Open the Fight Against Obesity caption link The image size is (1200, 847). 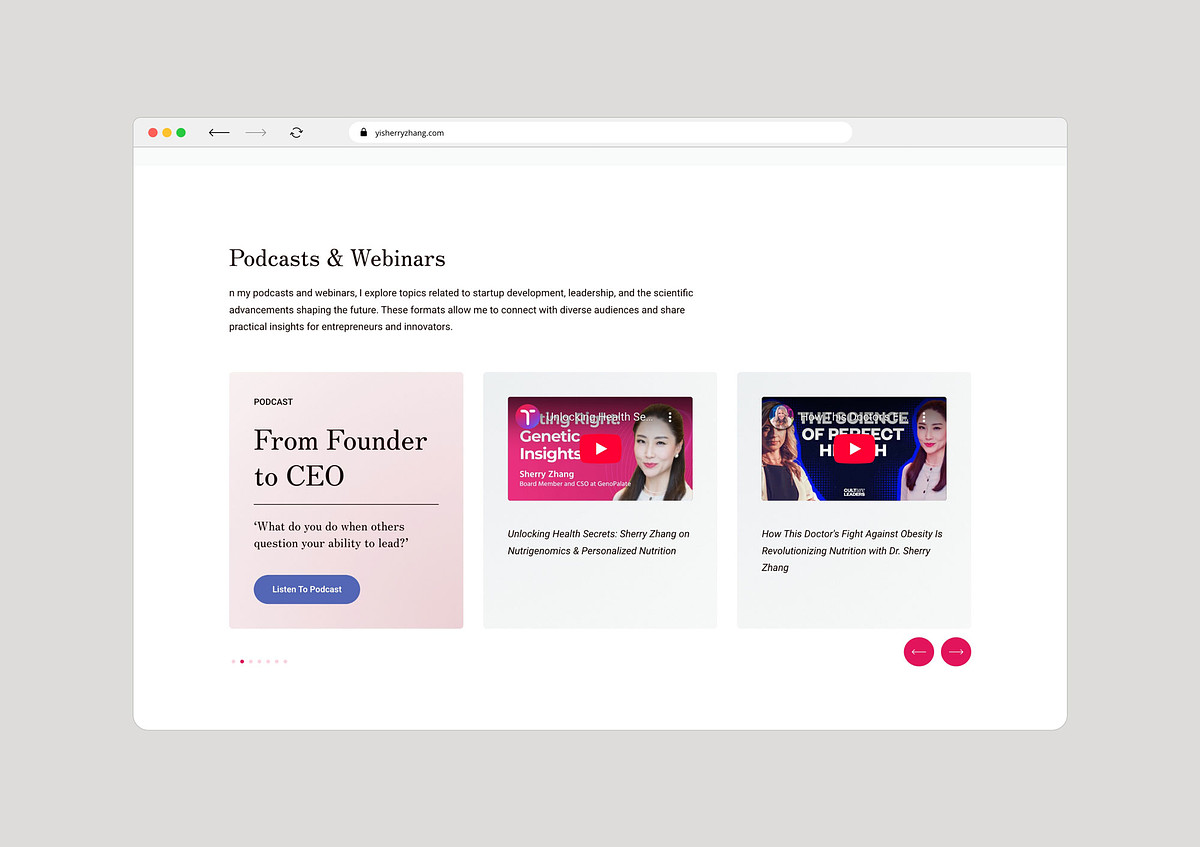pos(852,551)
